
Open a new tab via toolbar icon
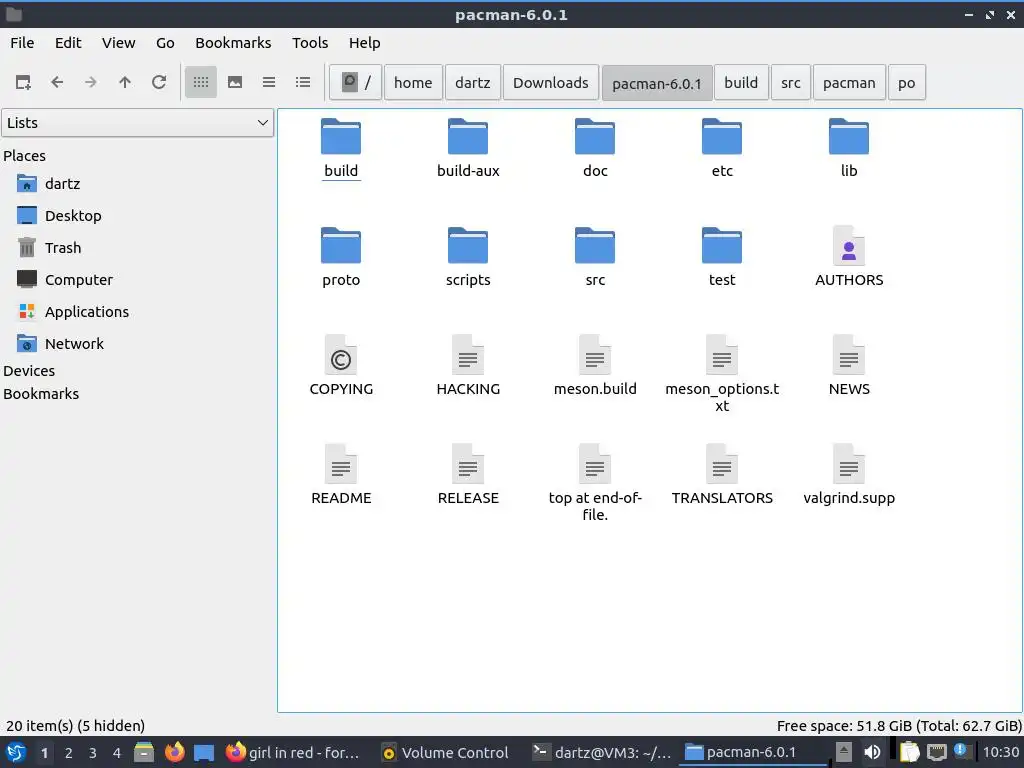click(x=23, y=82)
